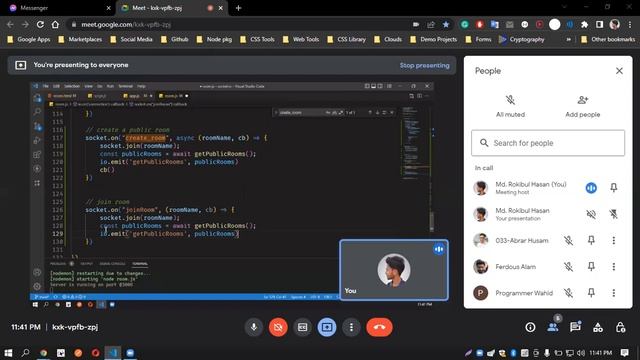Open chat with everyone icon
This screenshot has height=360, width=640.
pyautogui.click(x=576, y=327)
